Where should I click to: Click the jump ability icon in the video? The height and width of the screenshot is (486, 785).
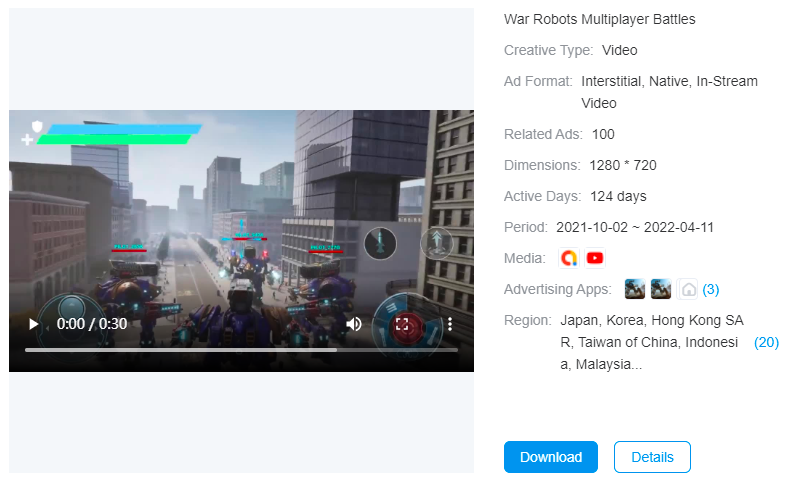click(x=436, y=242)
